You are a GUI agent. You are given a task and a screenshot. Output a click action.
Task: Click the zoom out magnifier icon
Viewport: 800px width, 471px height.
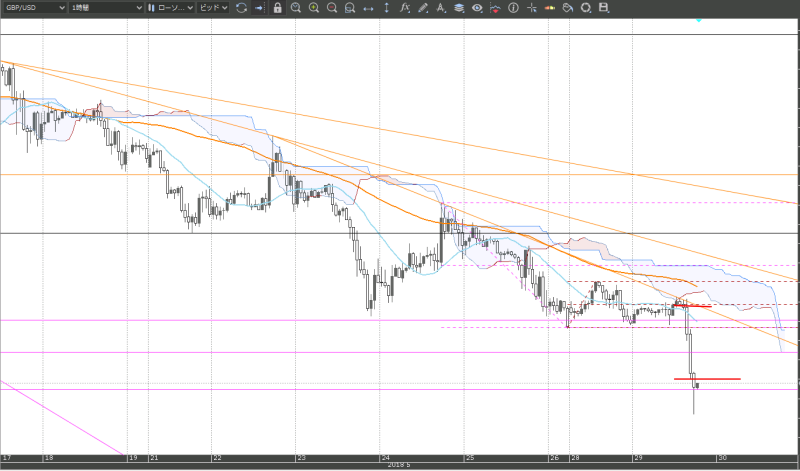(332, 8)
